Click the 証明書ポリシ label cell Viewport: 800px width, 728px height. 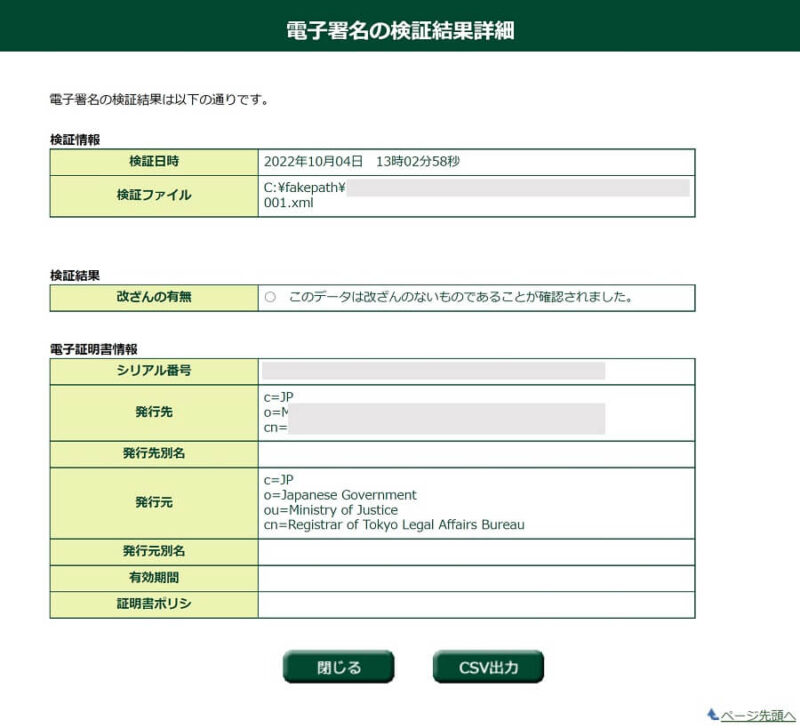[x=154, y=605]
